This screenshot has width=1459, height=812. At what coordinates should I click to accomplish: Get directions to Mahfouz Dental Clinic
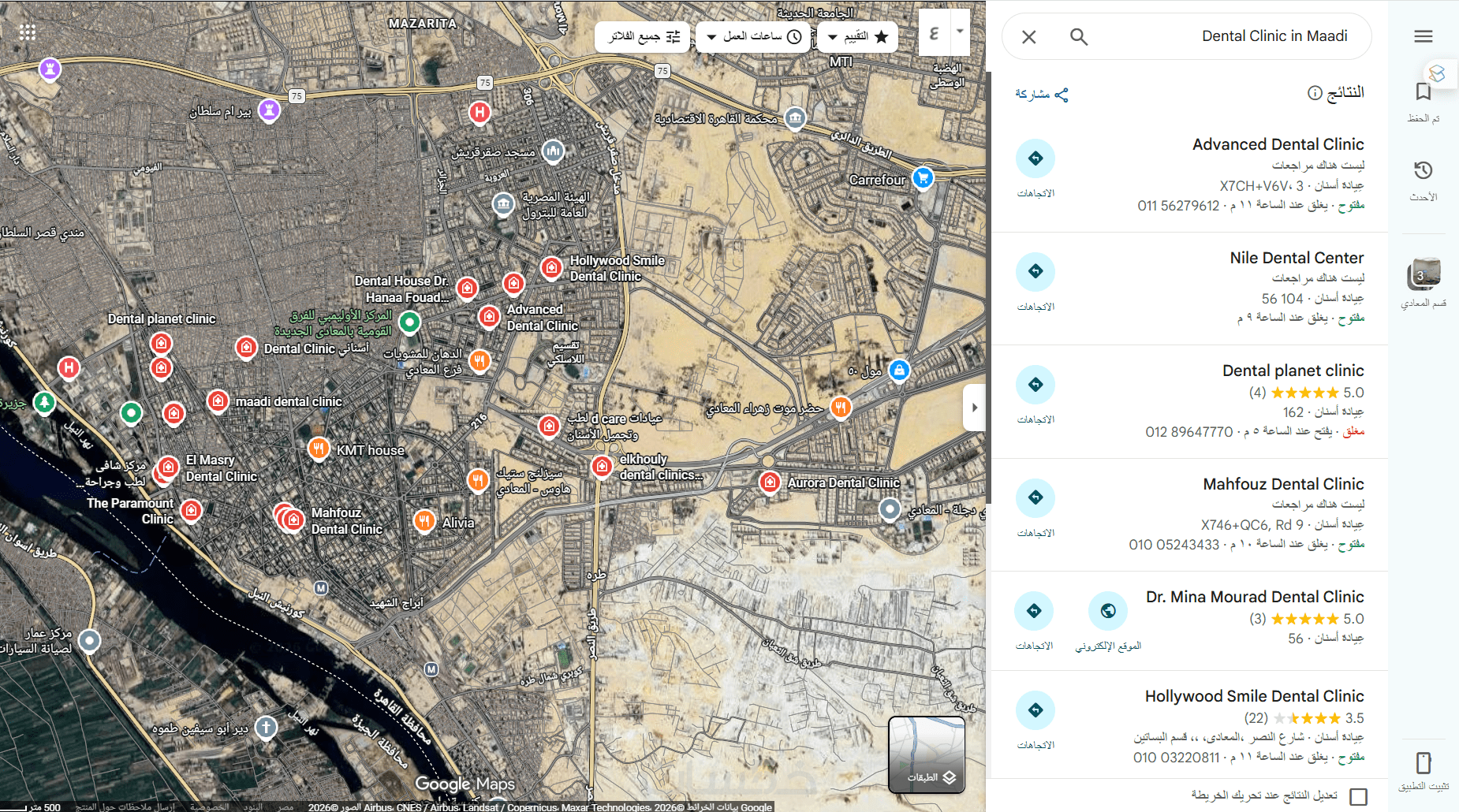click(x=1035, y=497)
